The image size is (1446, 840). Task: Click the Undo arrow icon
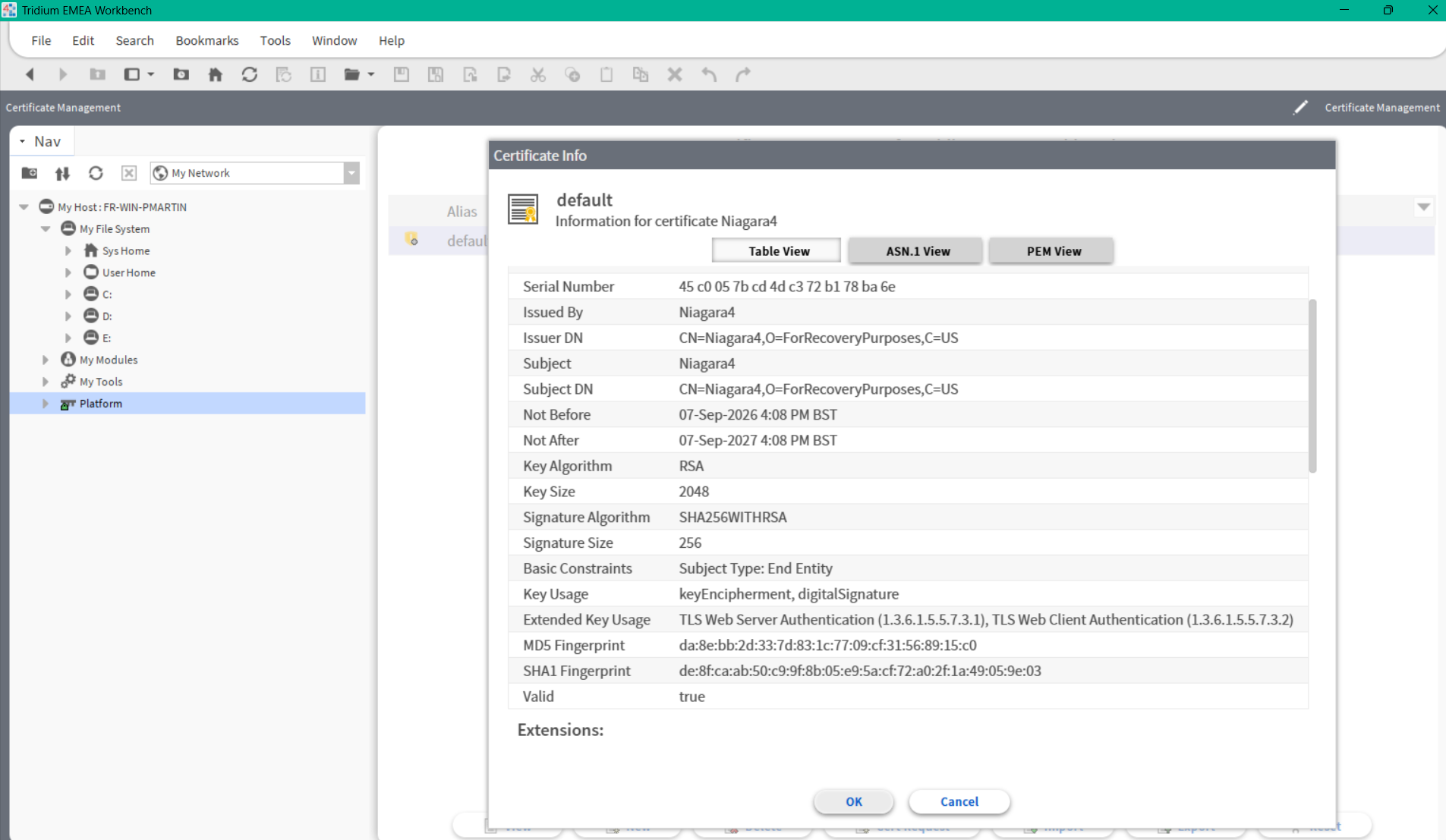pos(709,74)
